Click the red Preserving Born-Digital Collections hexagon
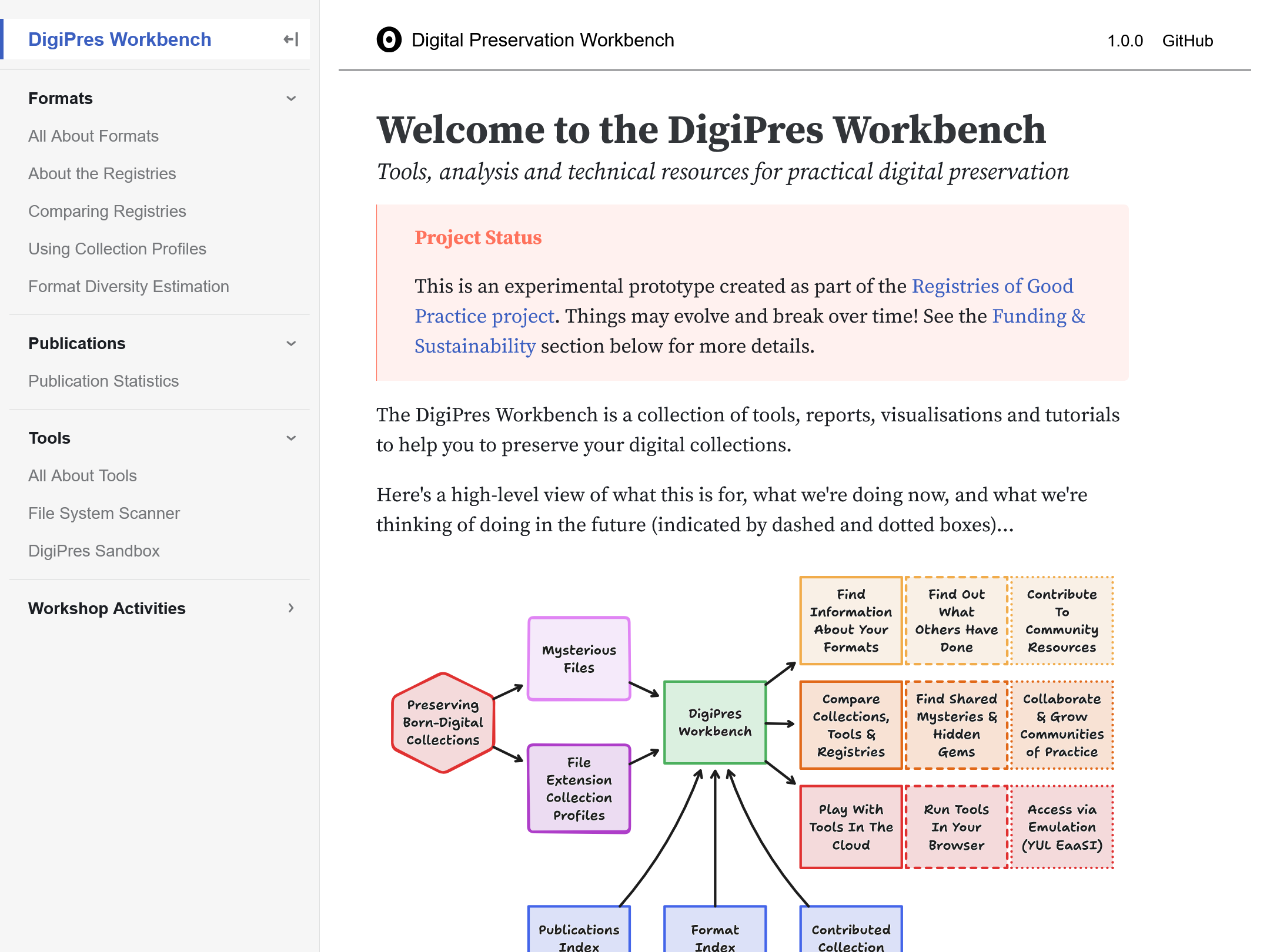The width and height of the screenshot is (1270, 952). (443, 722)
